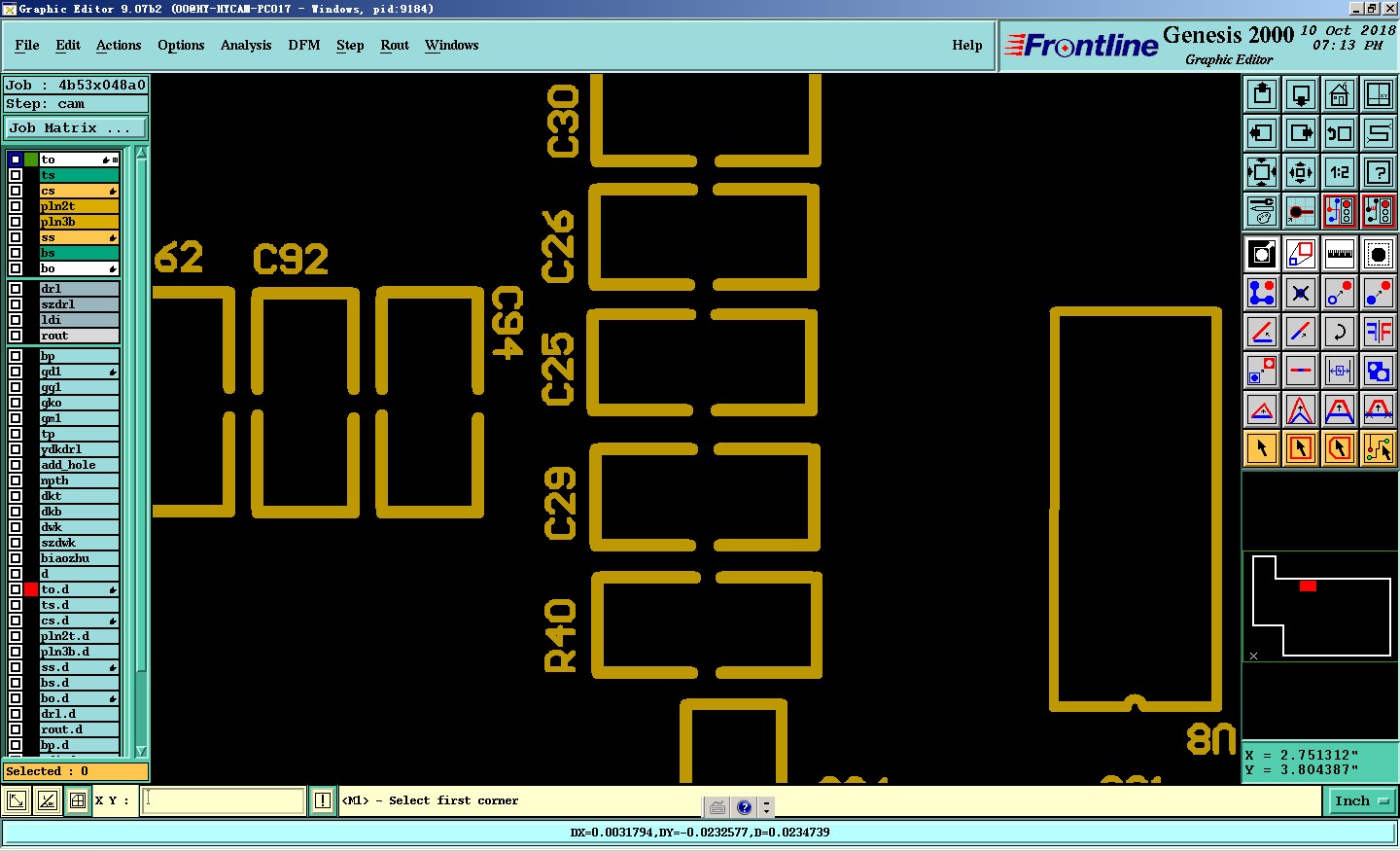Screen dimensions: 1400x852
Task: Open the wrench and palette settings icon
Action: (x=1262, y=210)
